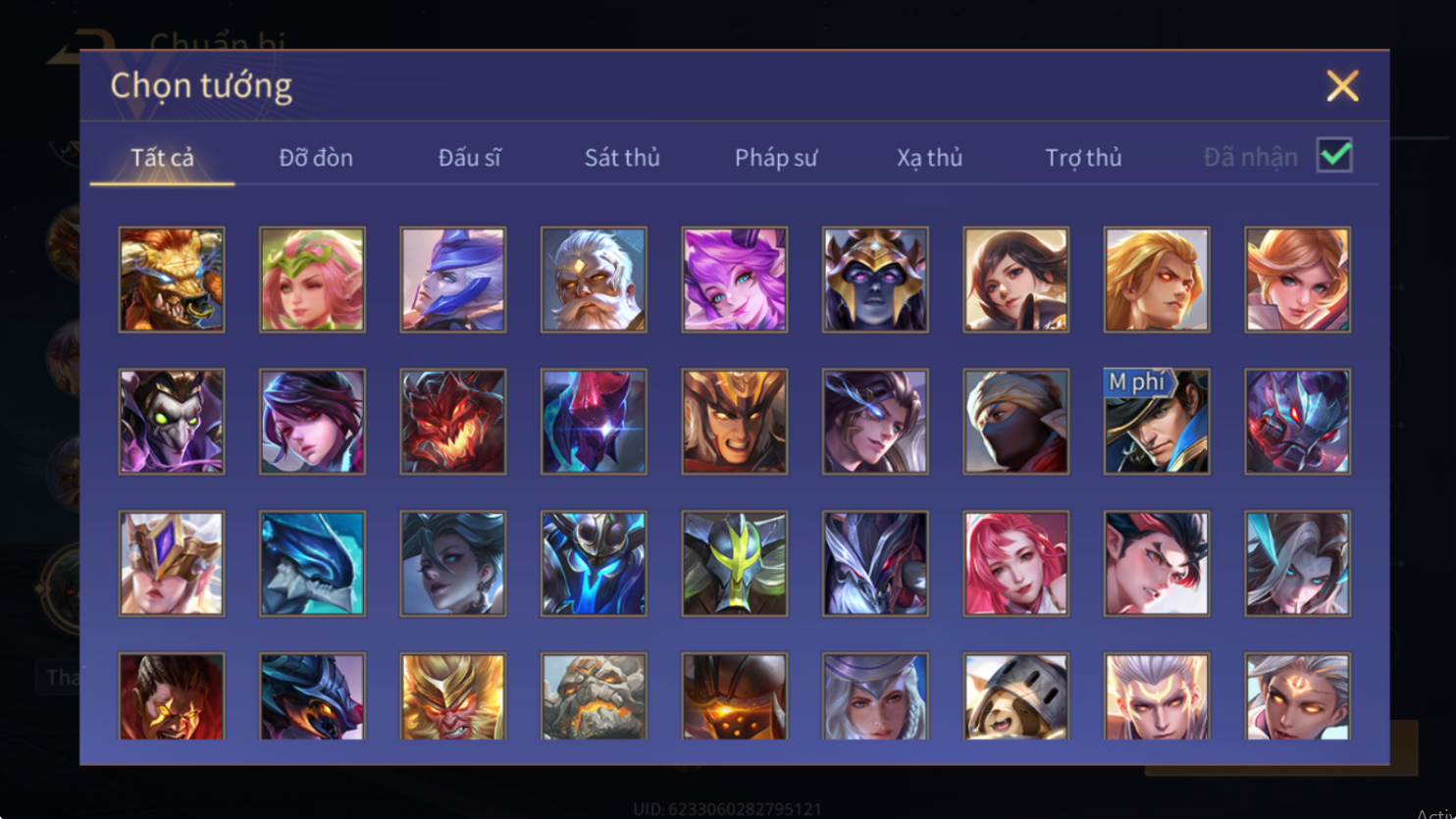Choose the golden monkey king hero
Viewport: 1456px width, 819px height.
coord(453,696)
